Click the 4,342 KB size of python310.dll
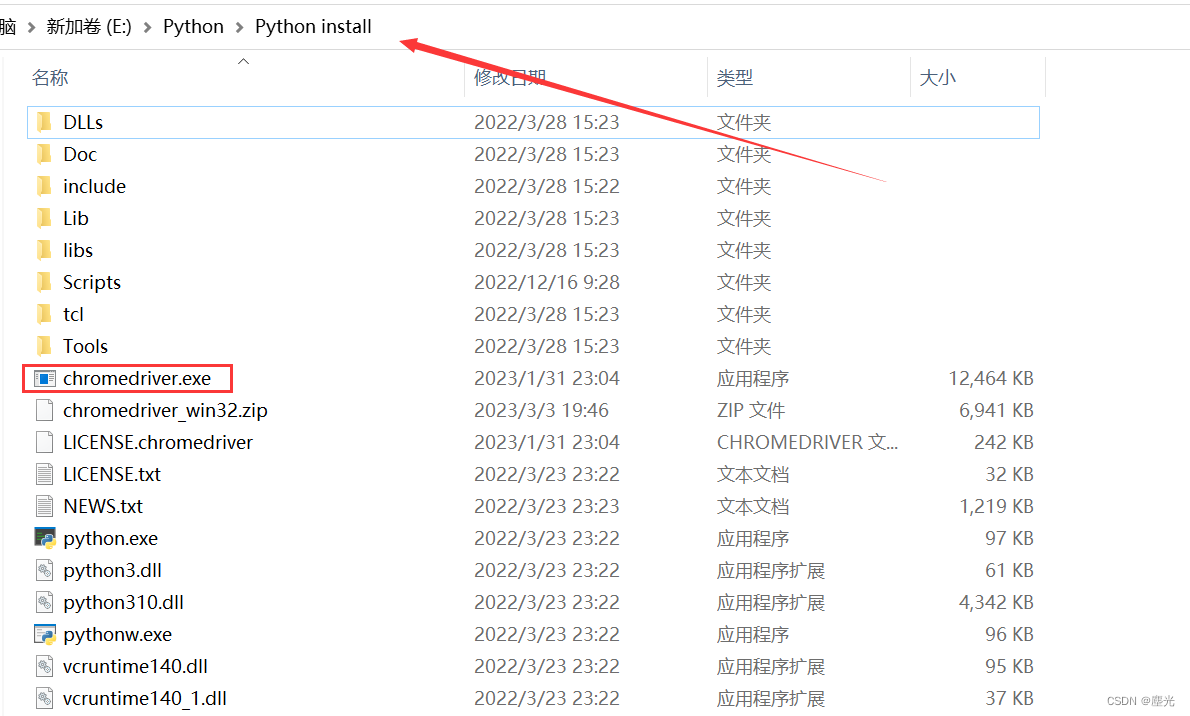 pos(996,602)
